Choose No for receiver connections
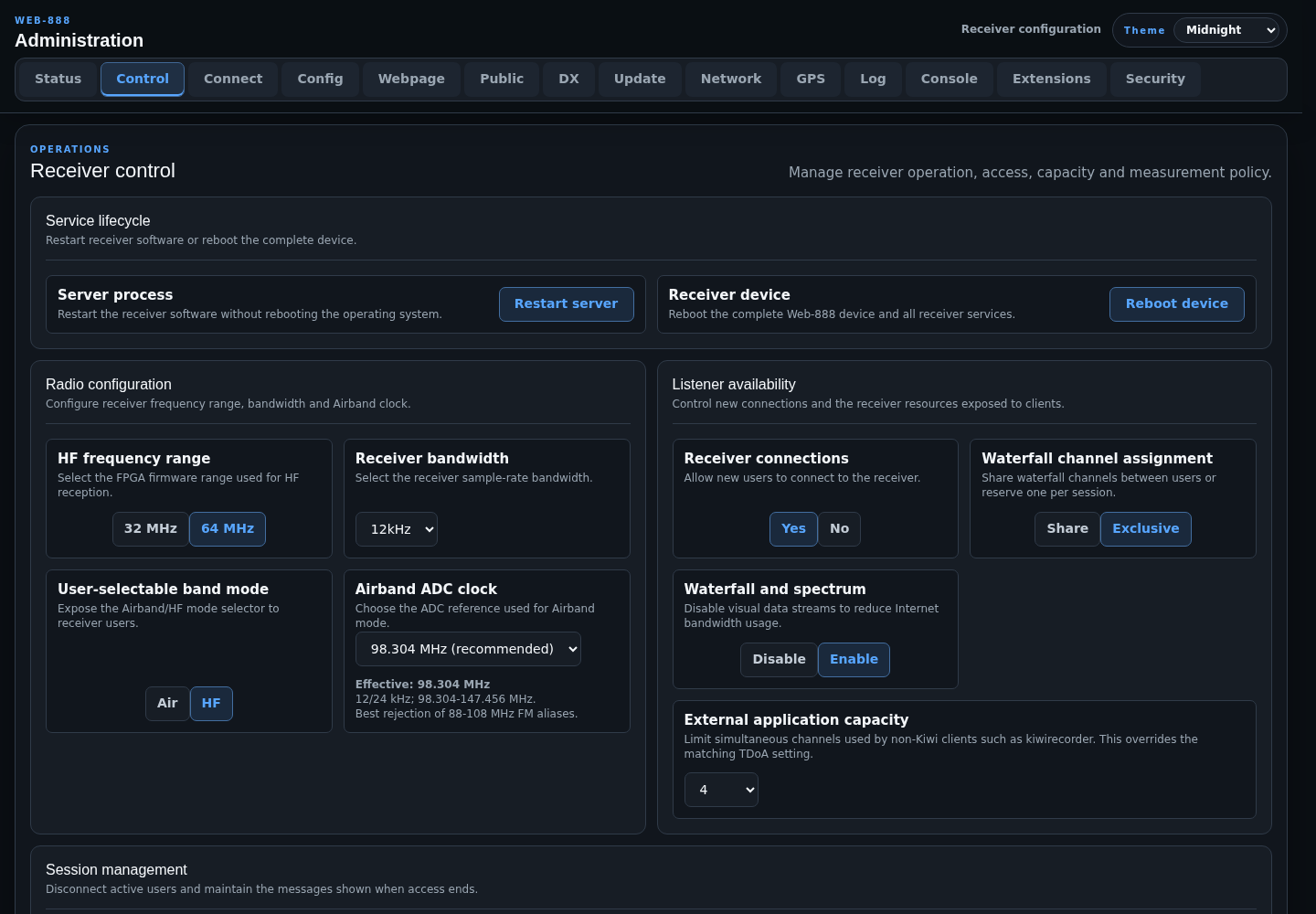1316x914 pixels. (x=840, y=529)
